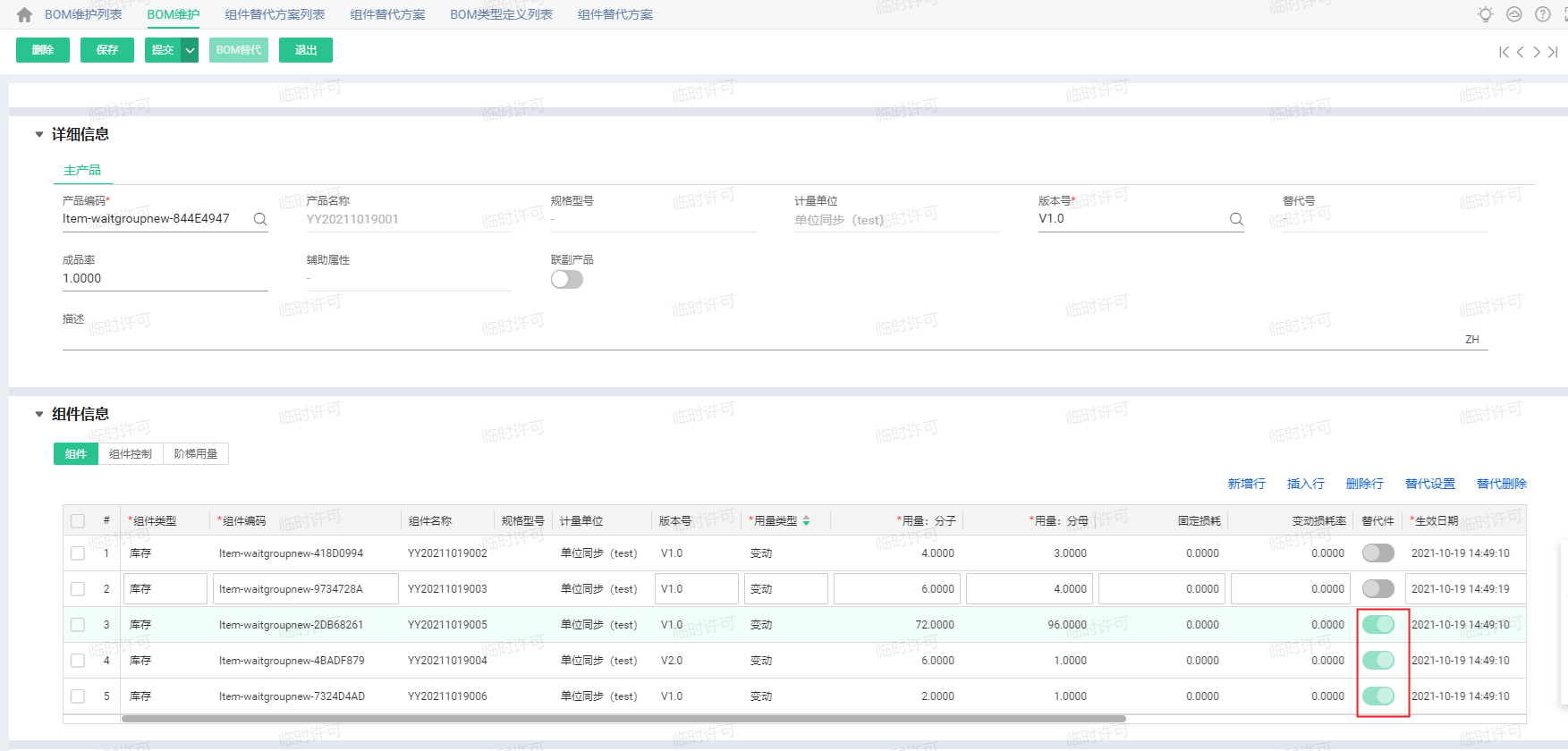Check the checkbox for row 2
The width and height of the screenshot is (1568, 751).
78,589
